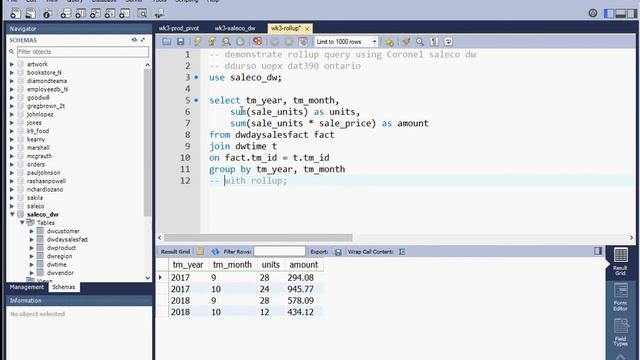This screenshot has width=640, height=360.
Task: Click the create new table icon
Action: [80, 13]
